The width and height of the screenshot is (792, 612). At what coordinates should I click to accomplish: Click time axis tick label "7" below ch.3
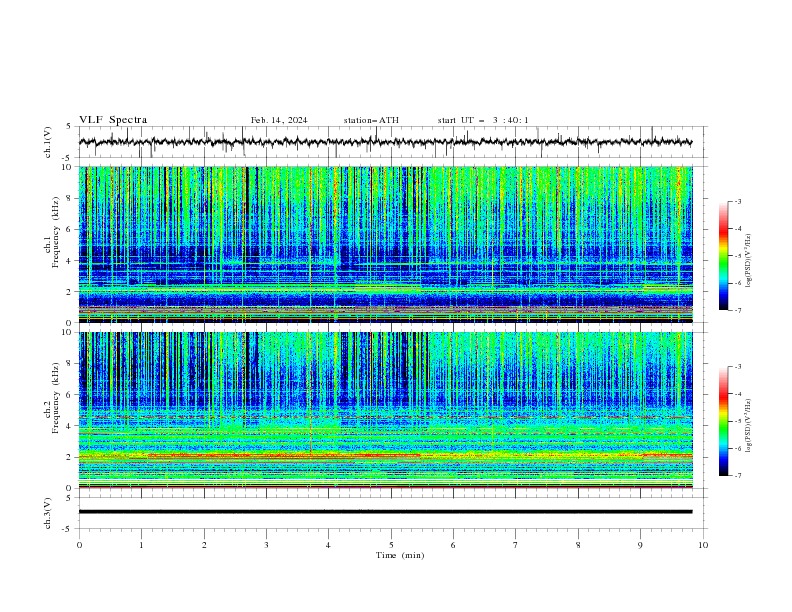point(516,545)
